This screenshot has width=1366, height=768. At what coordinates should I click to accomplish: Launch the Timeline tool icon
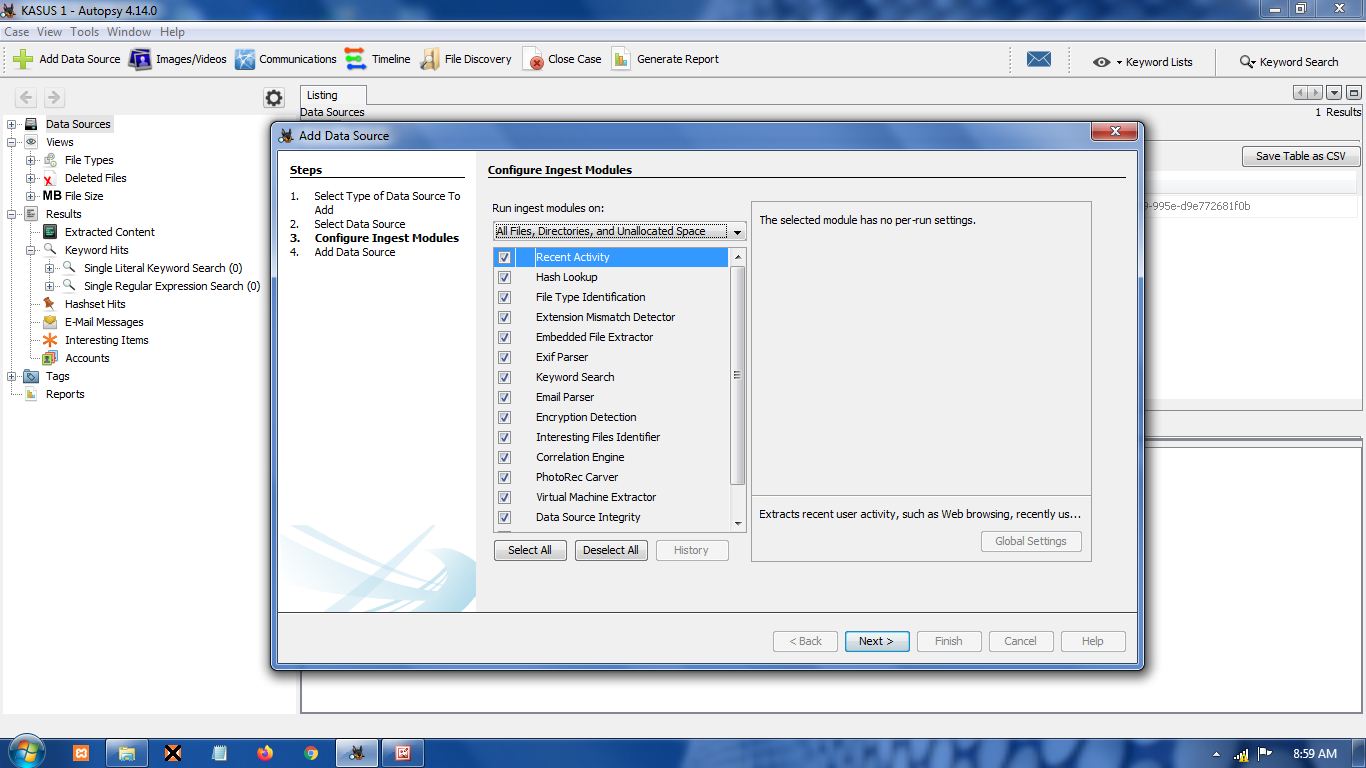pyautogui.click(x=355, y=59)
